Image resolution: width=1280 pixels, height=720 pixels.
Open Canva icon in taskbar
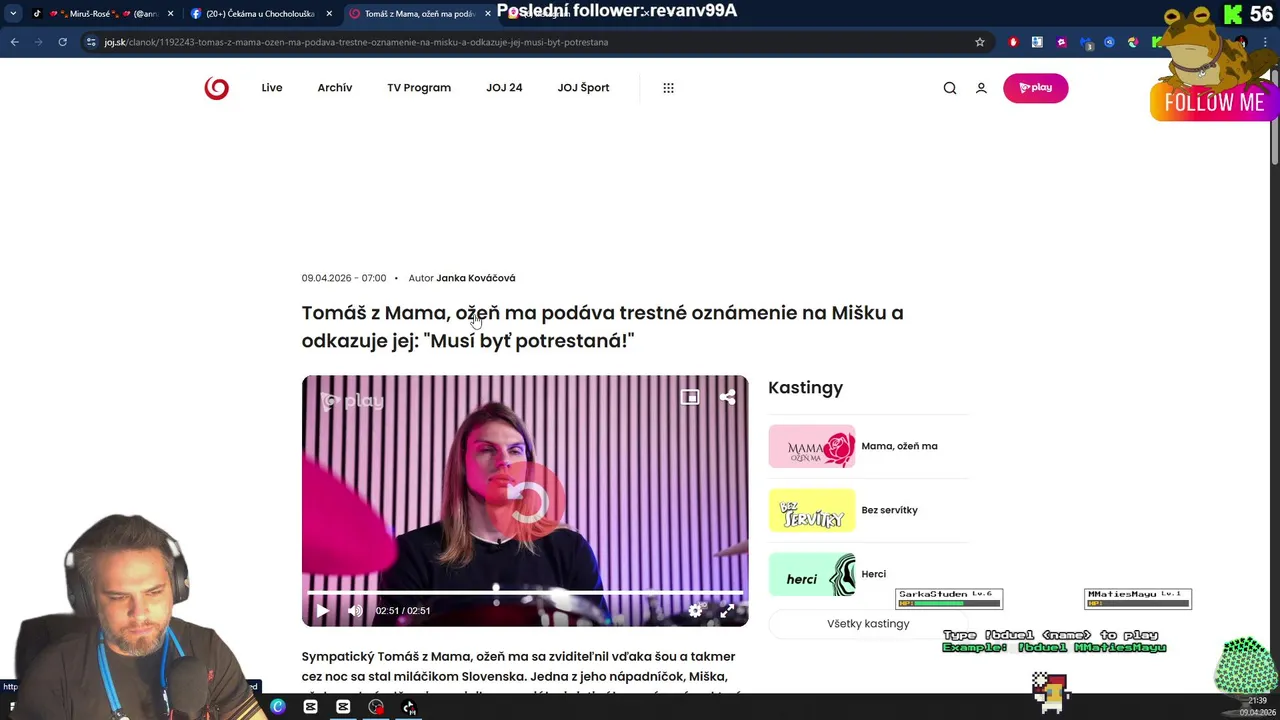point(278,707)
